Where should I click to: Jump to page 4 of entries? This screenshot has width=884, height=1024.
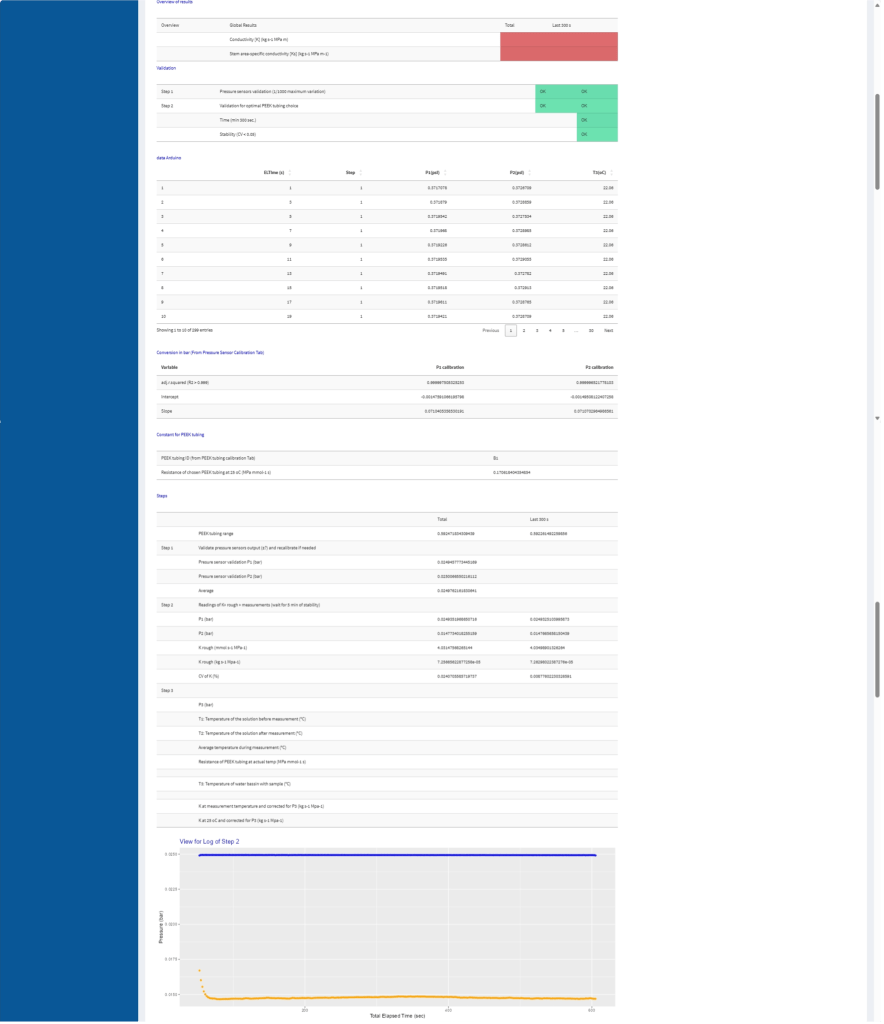550,329
